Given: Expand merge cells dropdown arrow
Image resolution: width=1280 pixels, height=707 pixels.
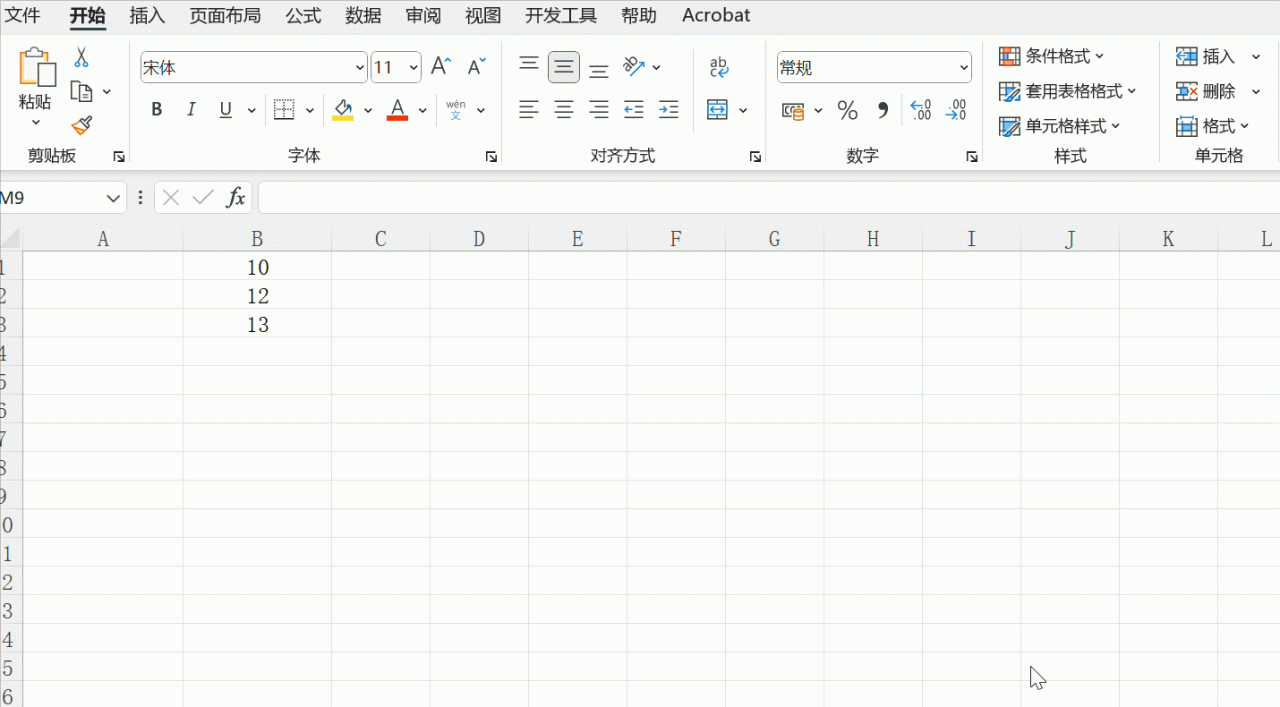Looking at the screenshot, I should (743, 110).
